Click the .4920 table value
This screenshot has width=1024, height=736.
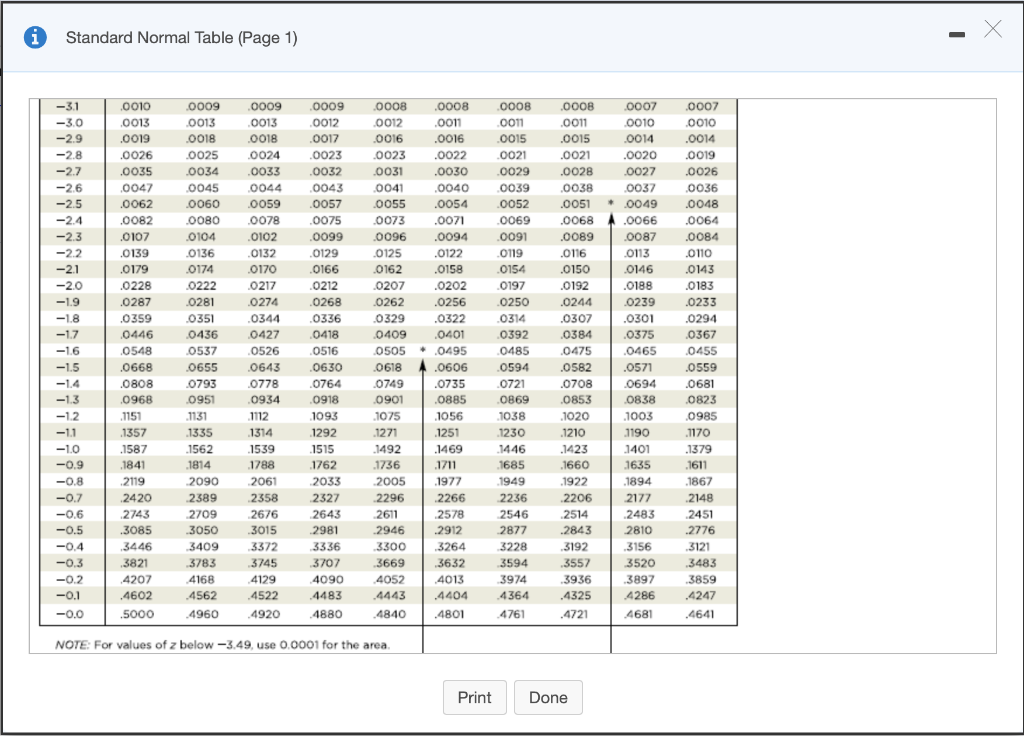(x=264, y=614)
